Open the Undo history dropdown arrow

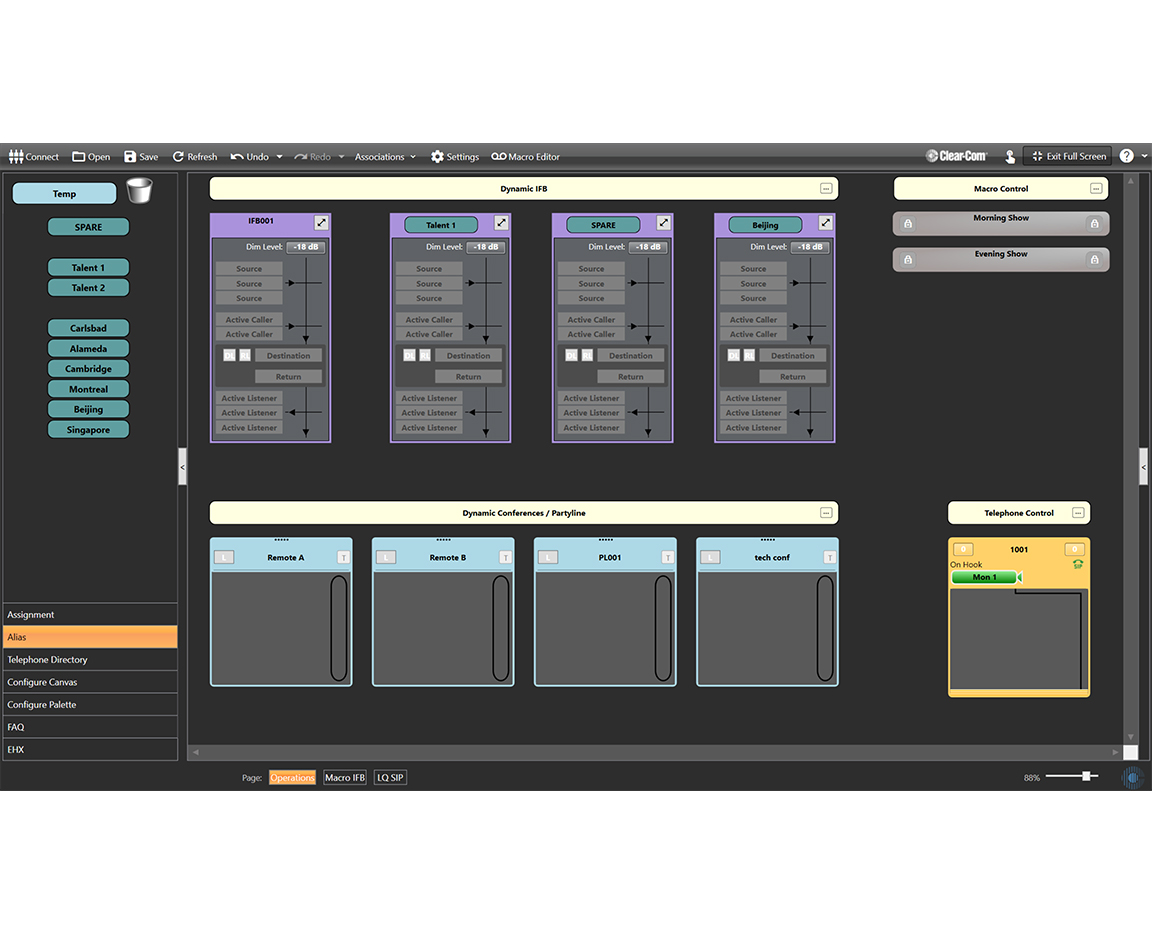pyautogui.click(x=280, y=157)
